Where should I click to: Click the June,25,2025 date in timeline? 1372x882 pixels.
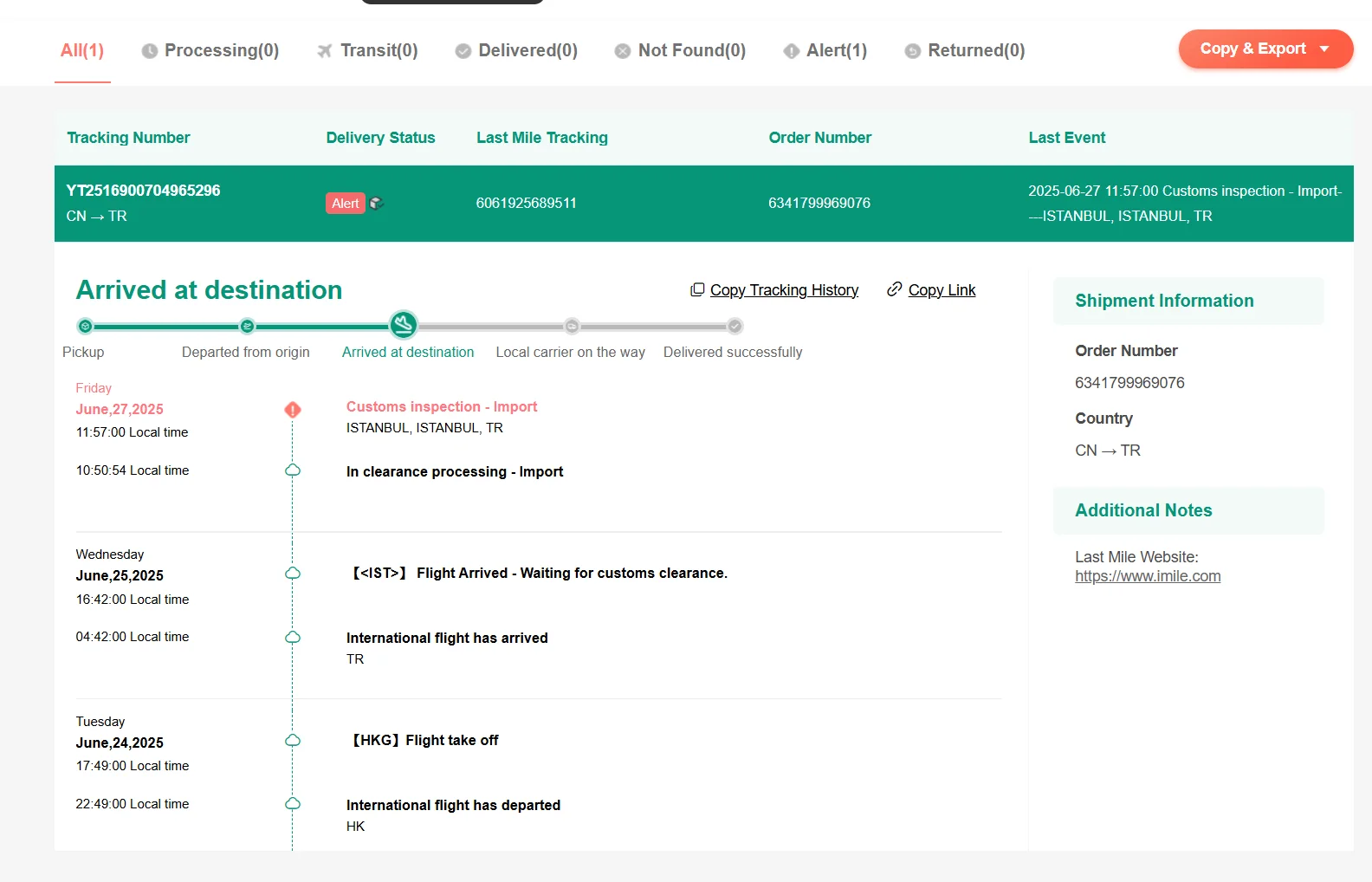(120, 575)
